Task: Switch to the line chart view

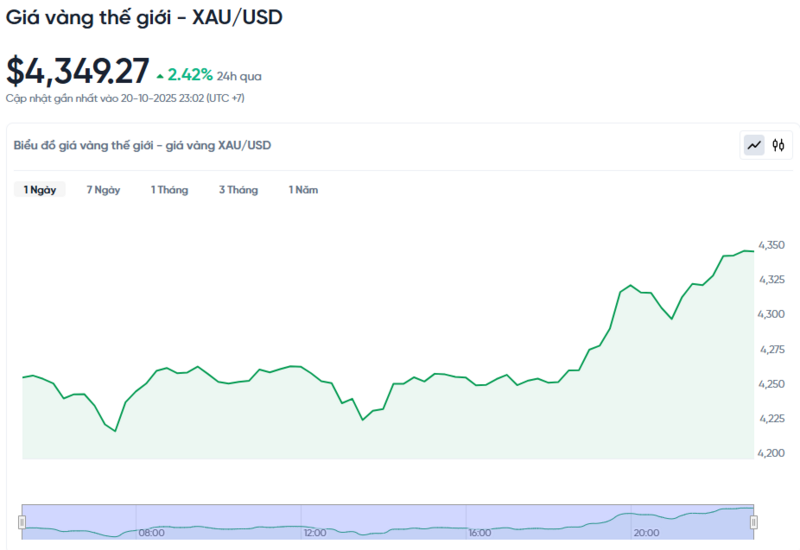Action: pyautogui.click(x=754, y=146)
